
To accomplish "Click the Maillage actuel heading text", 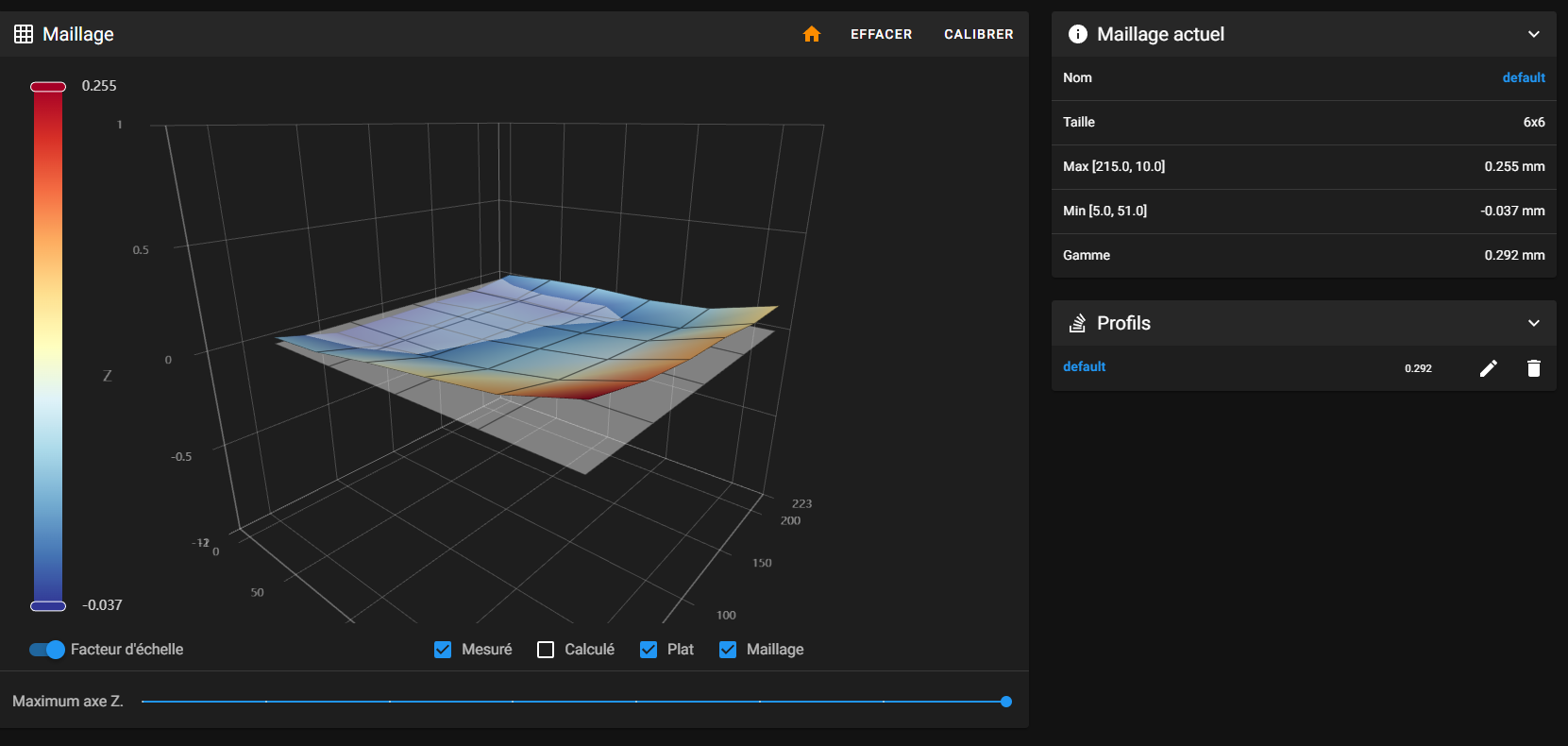I will (1160, 34).
